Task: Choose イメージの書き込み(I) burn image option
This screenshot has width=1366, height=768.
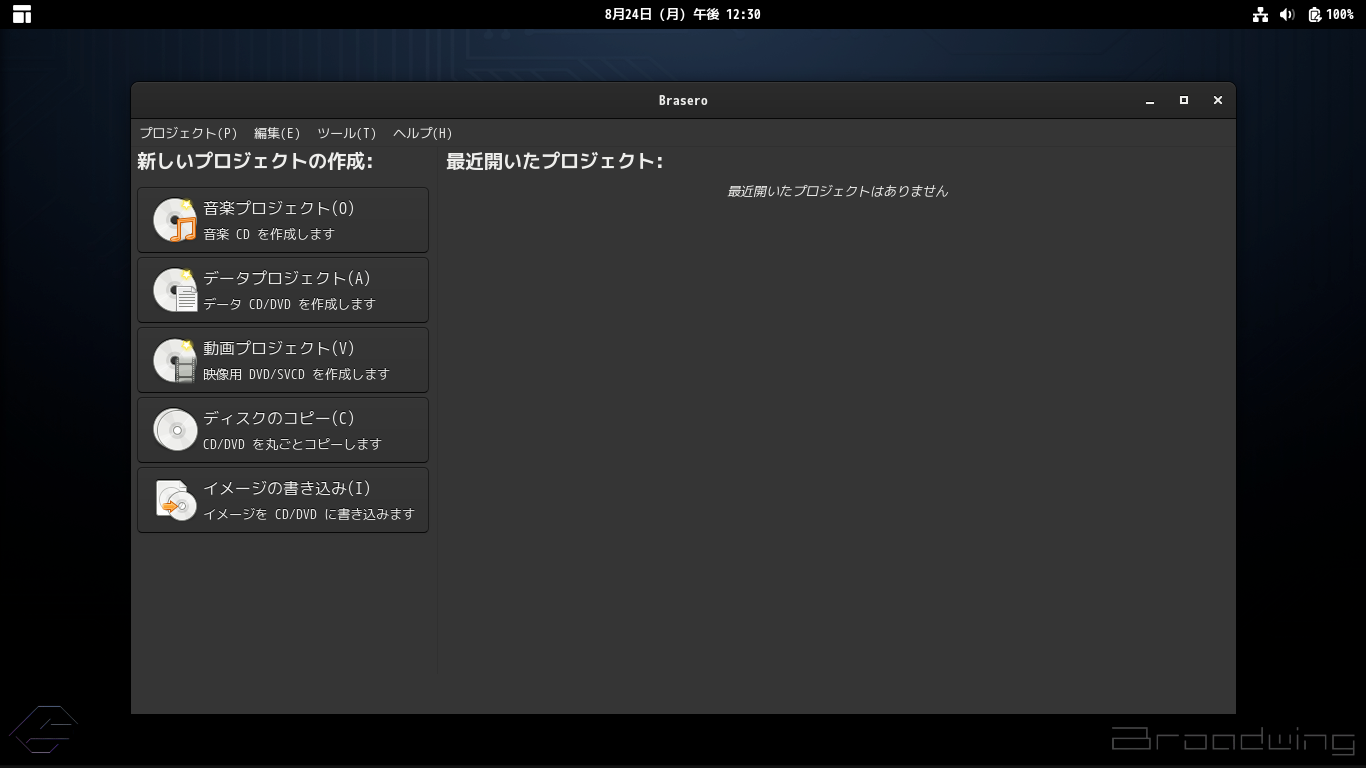Action: [x=283, y=500]
